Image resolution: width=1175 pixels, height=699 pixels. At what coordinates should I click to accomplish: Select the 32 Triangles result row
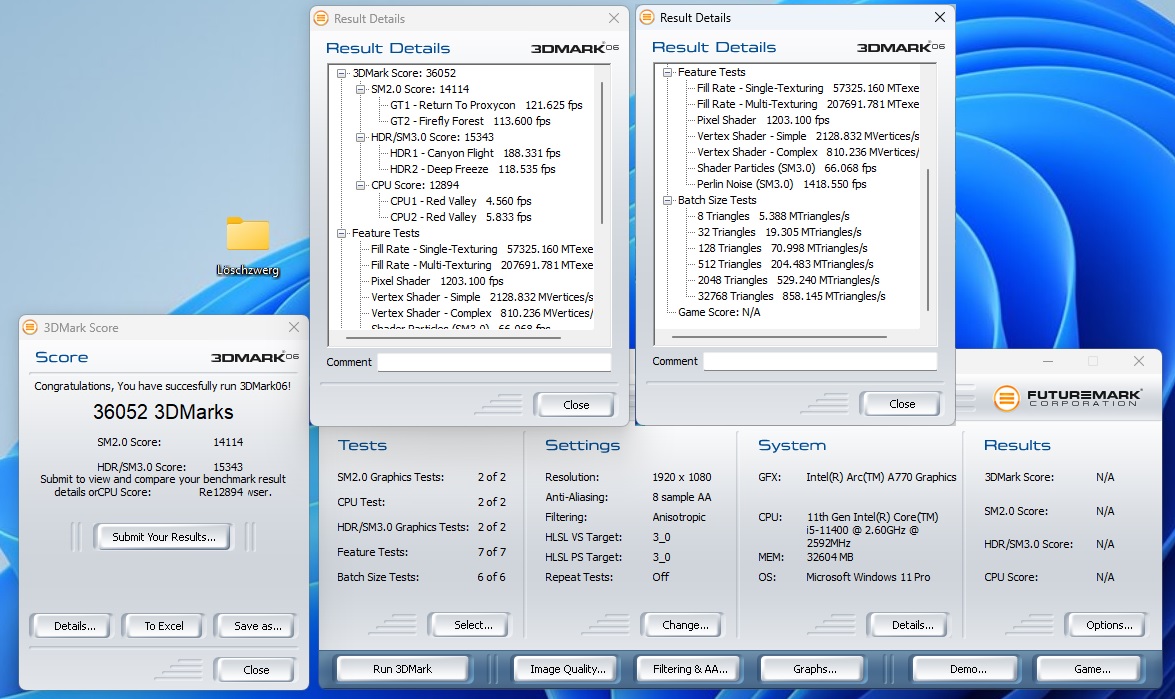pyautogui.click(x=779, y=232)
